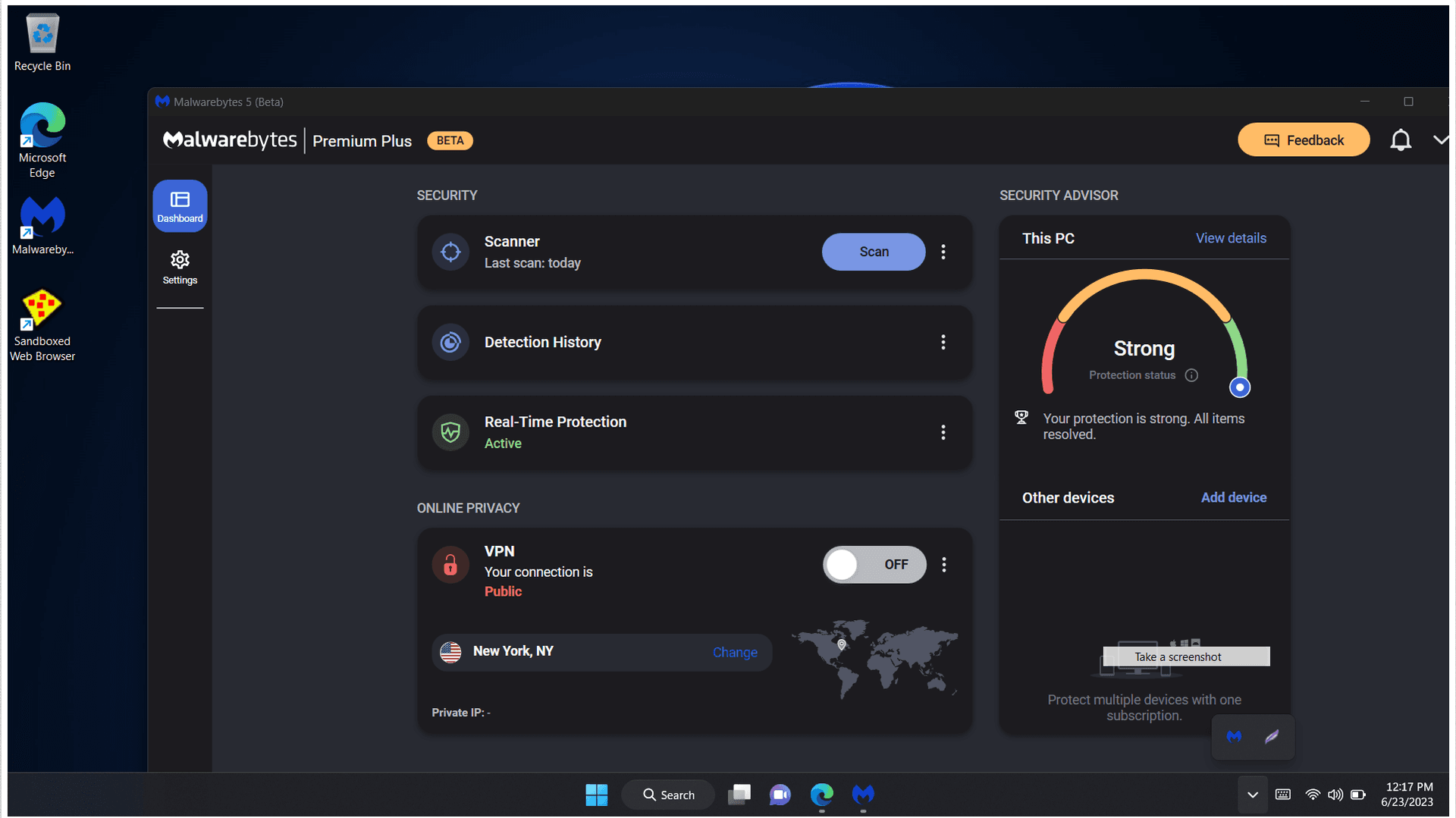Turn on the VPN toggle switch

874,565
